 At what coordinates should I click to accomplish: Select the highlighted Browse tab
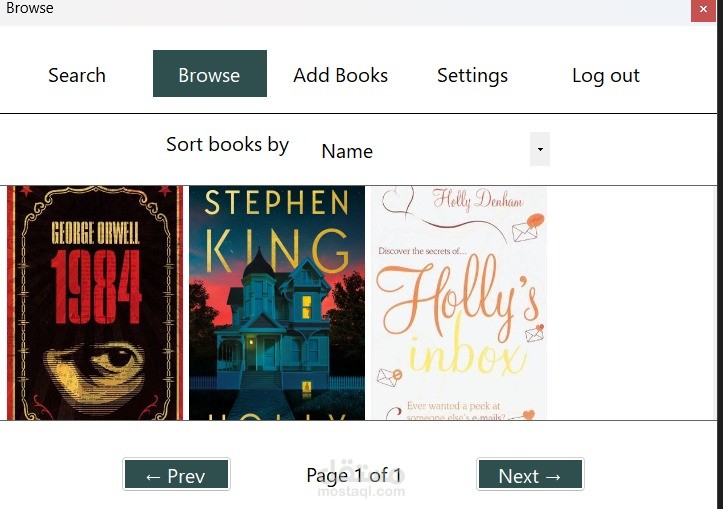[x=209, y=75]
